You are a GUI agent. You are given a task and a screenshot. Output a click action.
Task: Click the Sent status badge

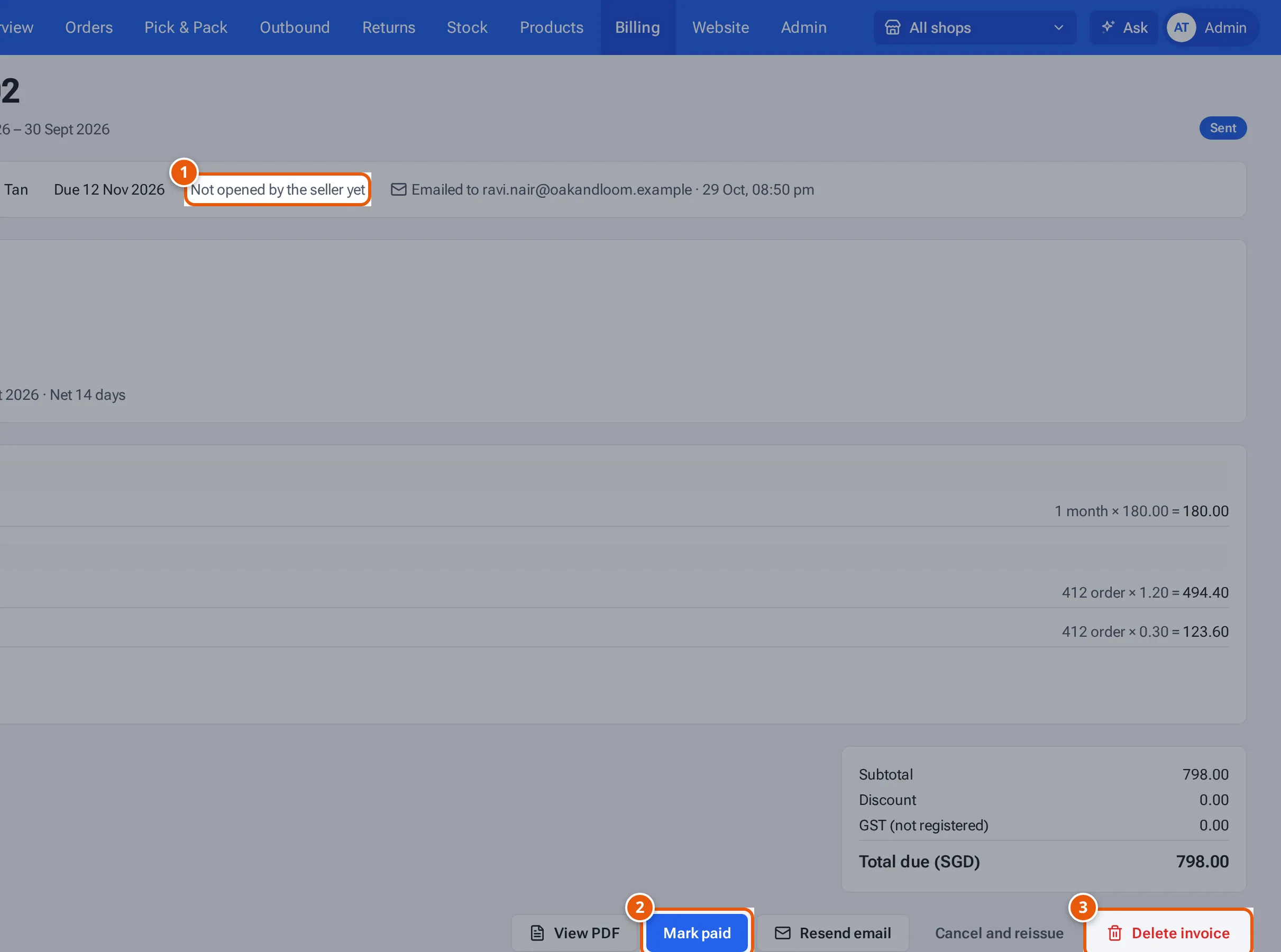(1223, 128)
